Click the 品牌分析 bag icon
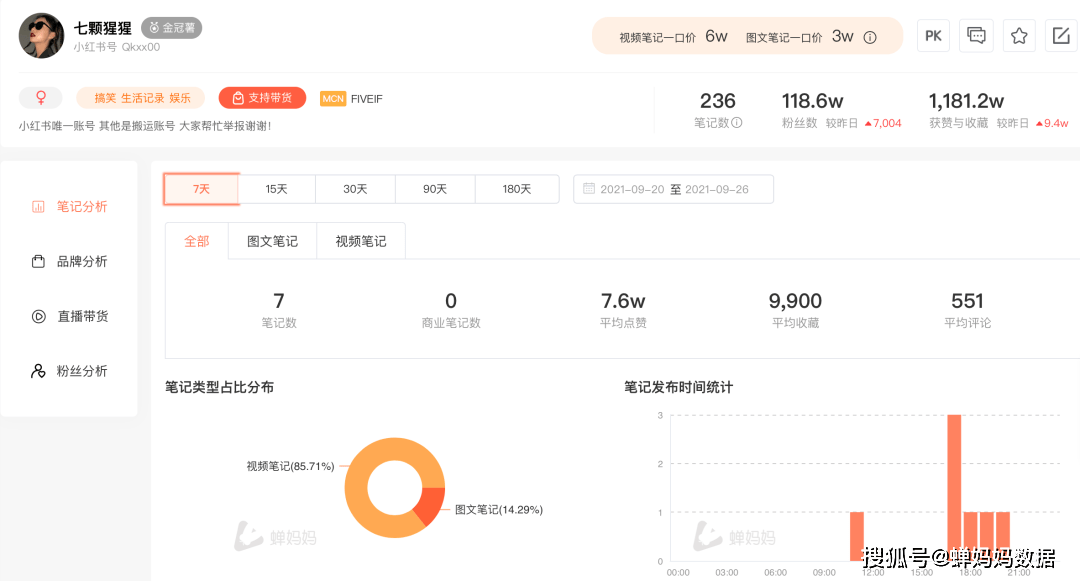The width and height of the screenshot is (1080, 581). 39,262
